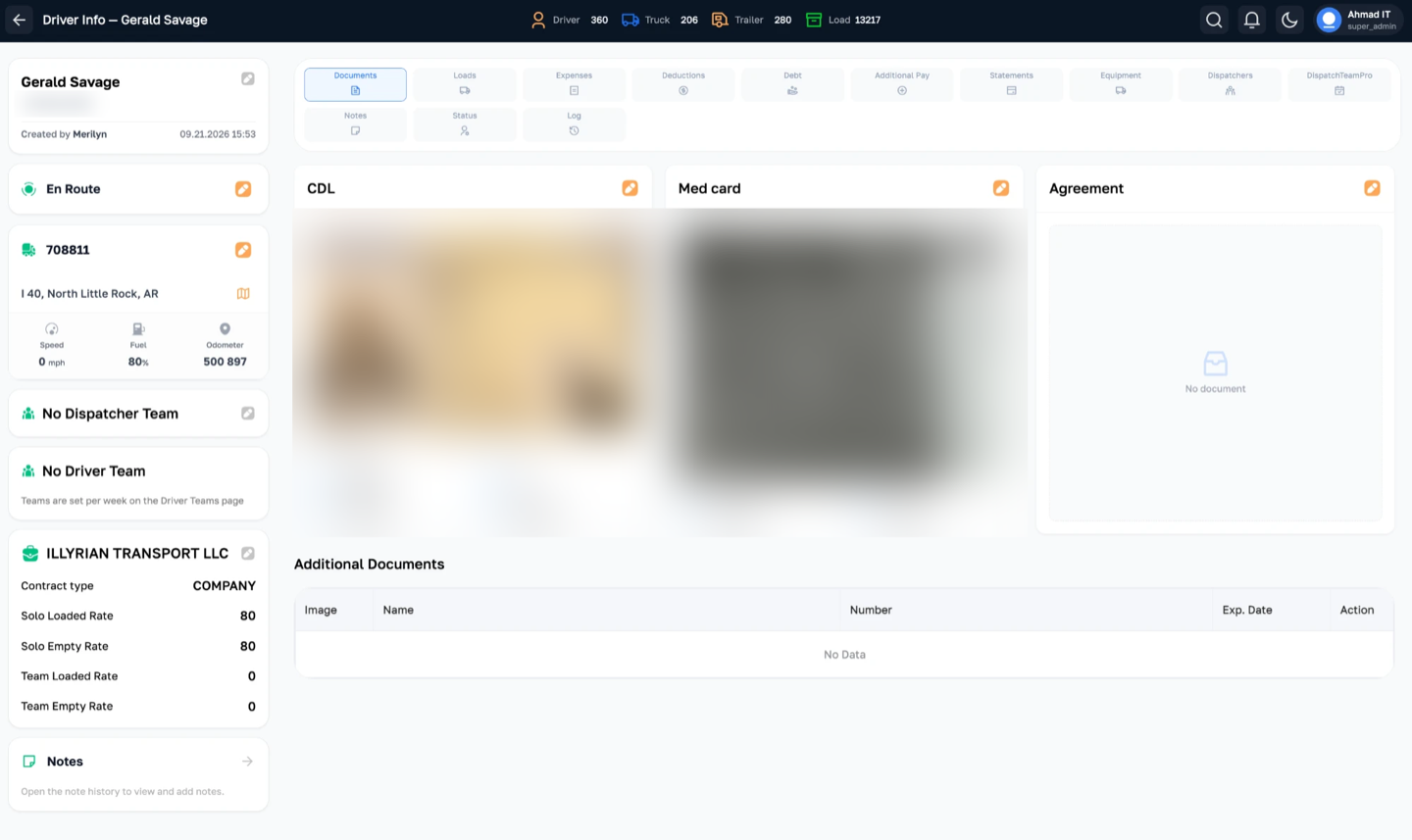
Task: Edit the No Dispatcher Team card
Action: tap(248, 414)
